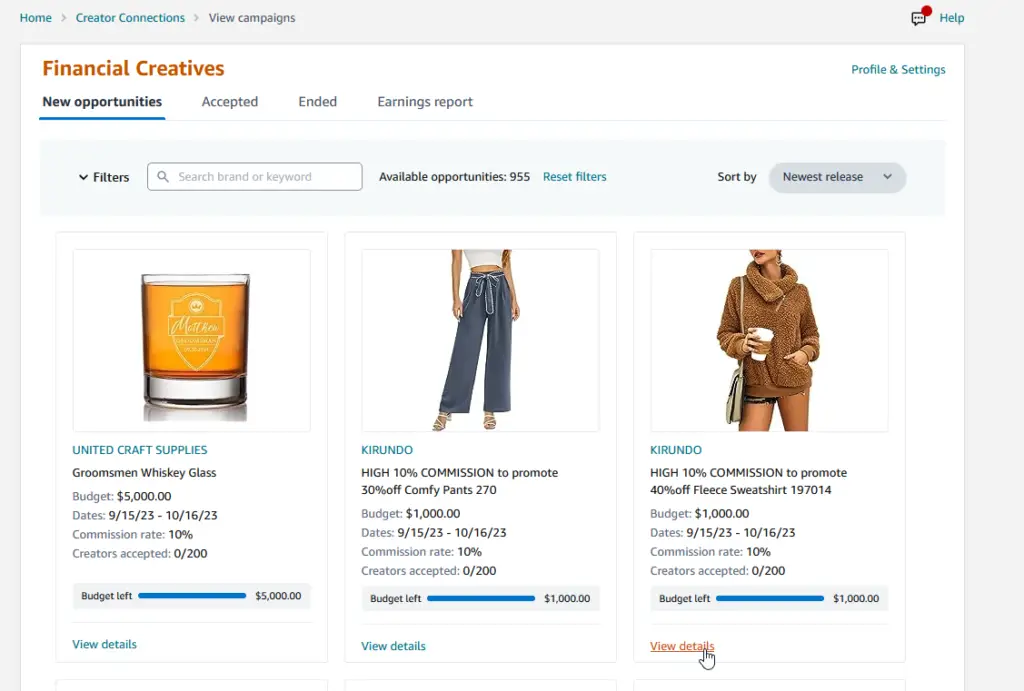Viewport: 1024px width, 691px height.
Task: Open the Ended tab
Action: click(317, 102)
